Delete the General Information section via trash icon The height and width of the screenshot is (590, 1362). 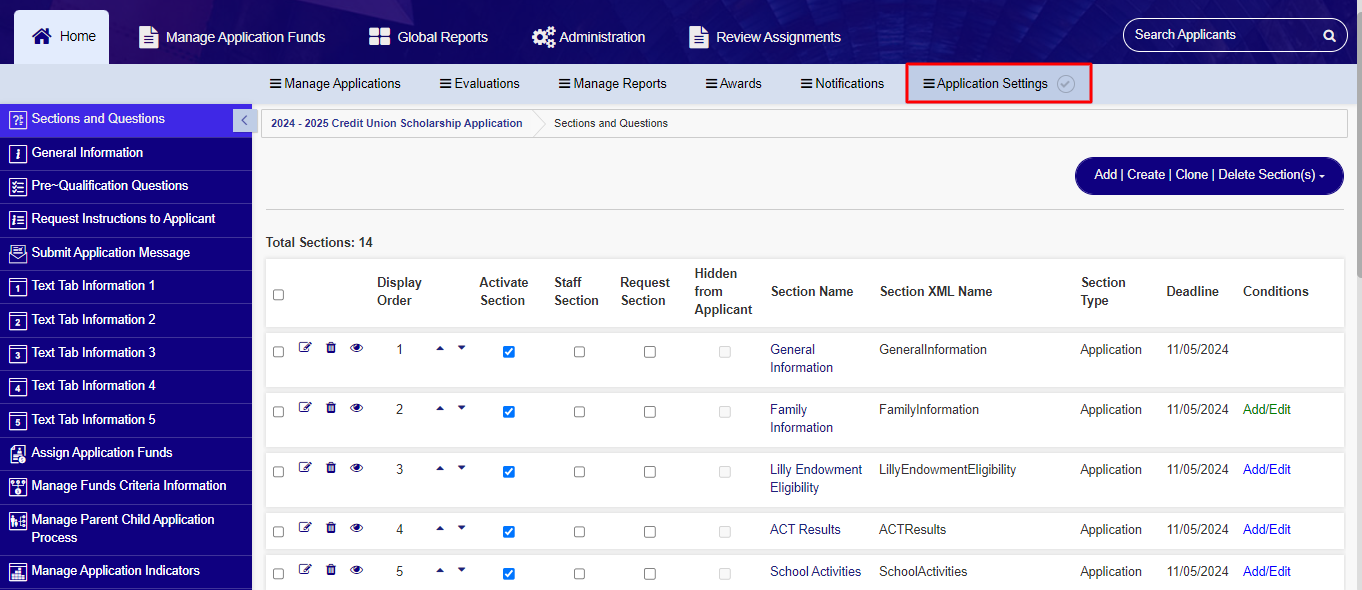pyautogui.click(x=331, y=348)
